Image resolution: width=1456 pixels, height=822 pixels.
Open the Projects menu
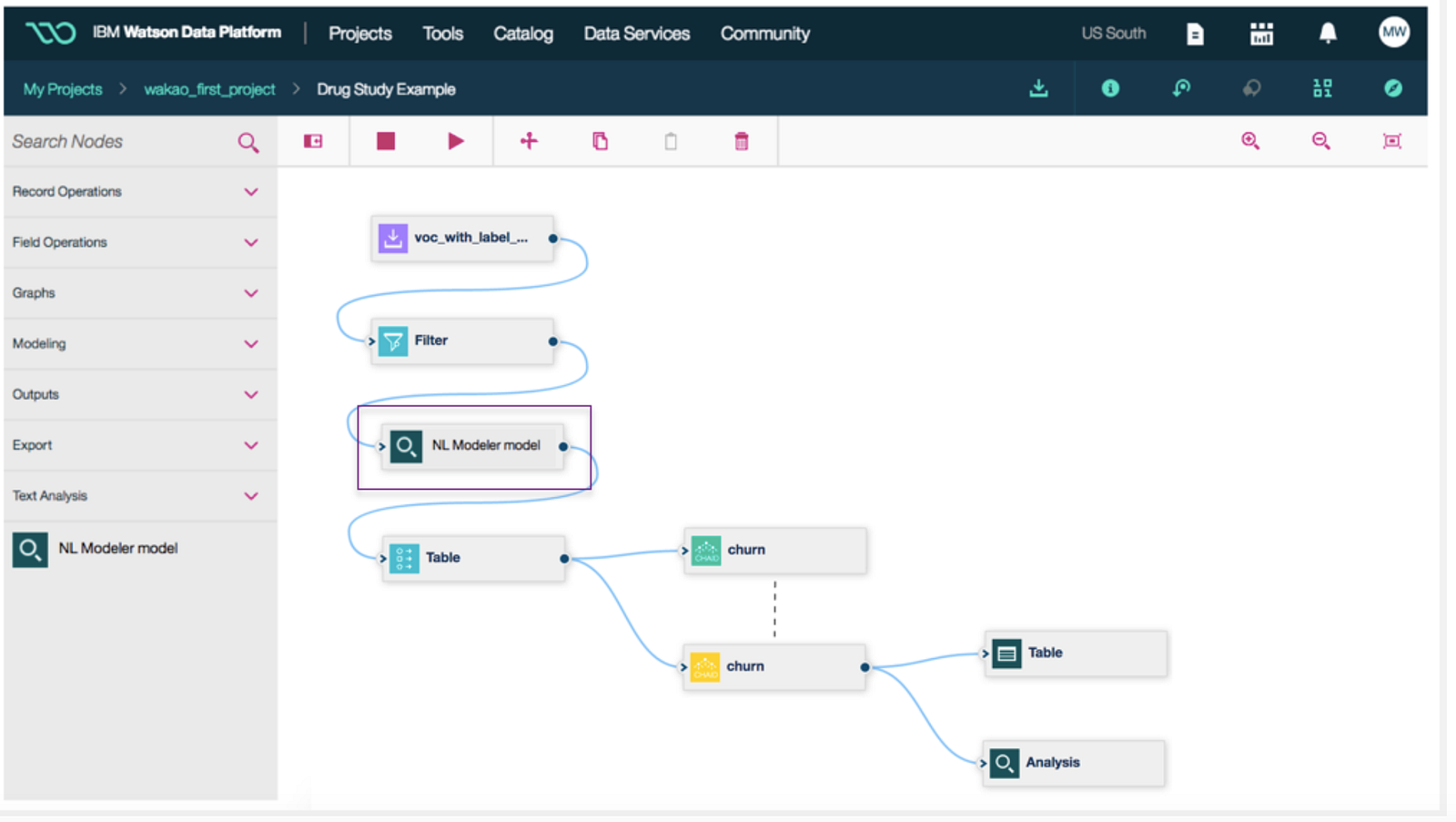(360, 34)
